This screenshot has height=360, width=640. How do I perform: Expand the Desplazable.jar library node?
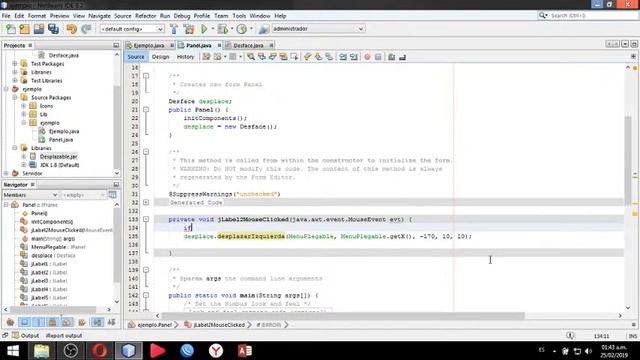[24, 156]
